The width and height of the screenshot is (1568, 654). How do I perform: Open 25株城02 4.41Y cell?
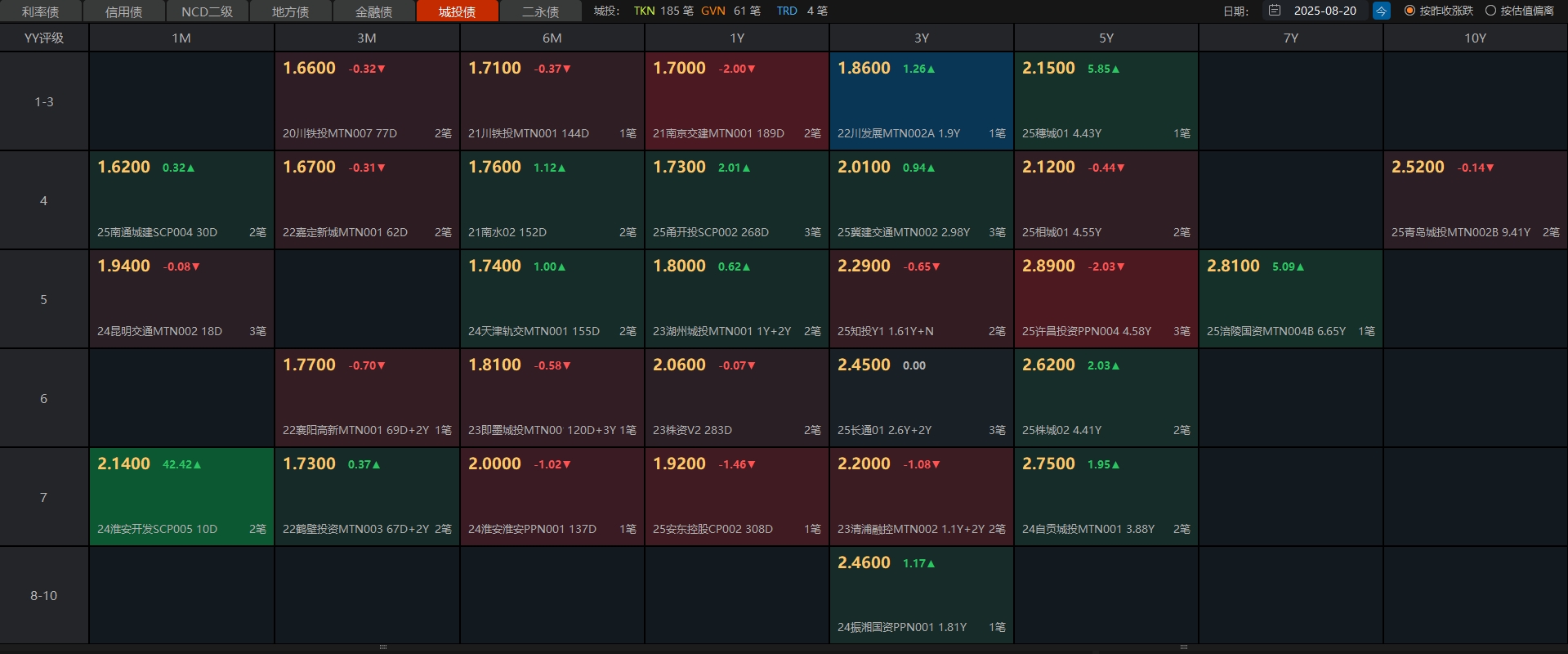1106,398
